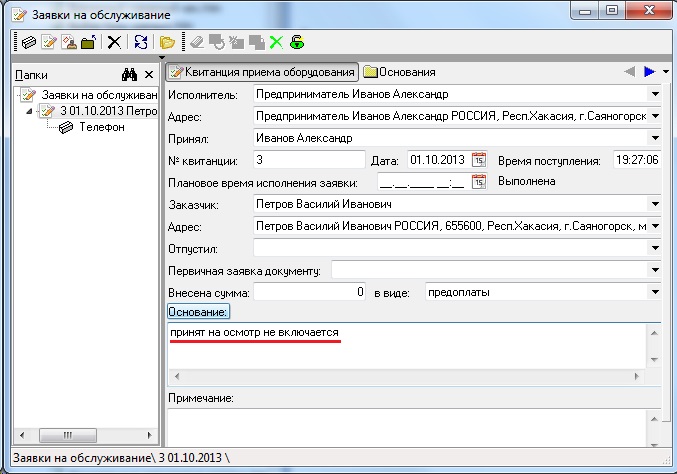
Task: Click the document with pencil toolbar icon
Action: pos(49,42)
